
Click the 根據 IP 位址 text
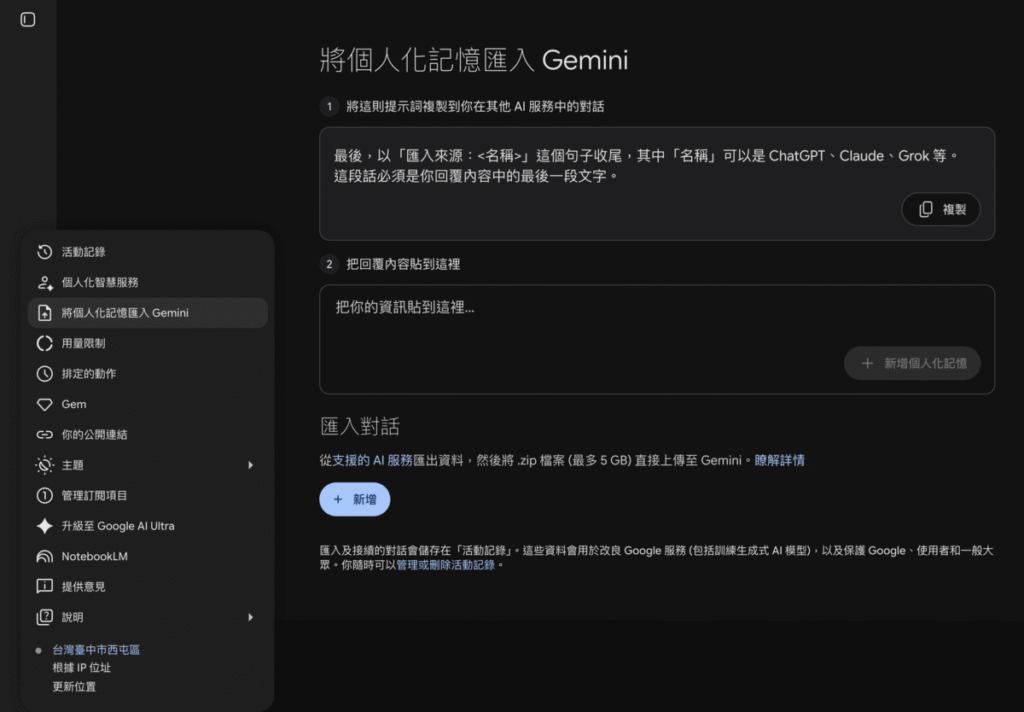coord(82,668)
